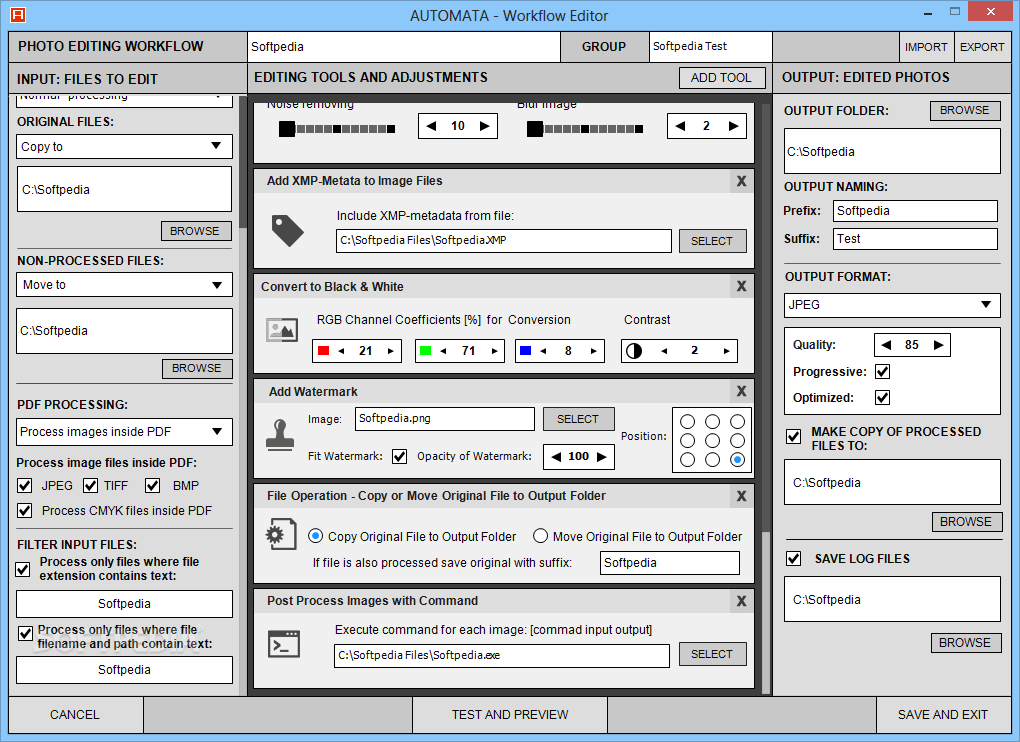Image resolution: width=1020 pixels, height=742 pixels.
Task: Increase watermark opacity value
Action: coord(602,457)
